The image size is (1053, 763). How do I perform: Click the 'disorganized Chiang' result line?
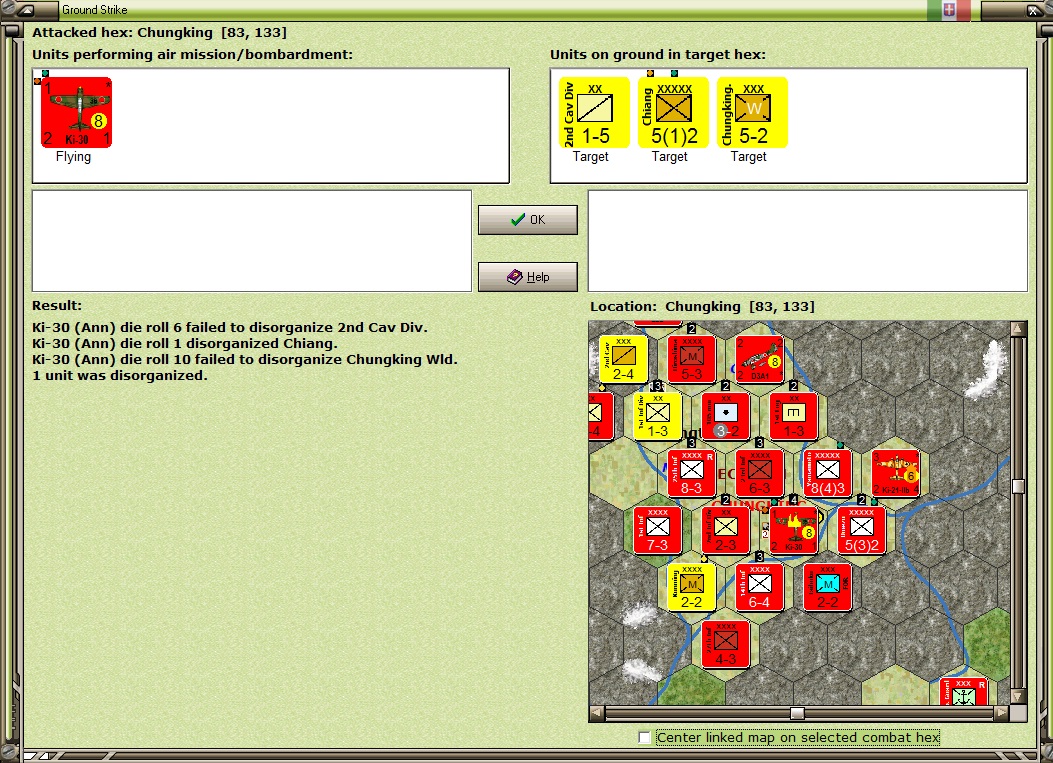185,343
